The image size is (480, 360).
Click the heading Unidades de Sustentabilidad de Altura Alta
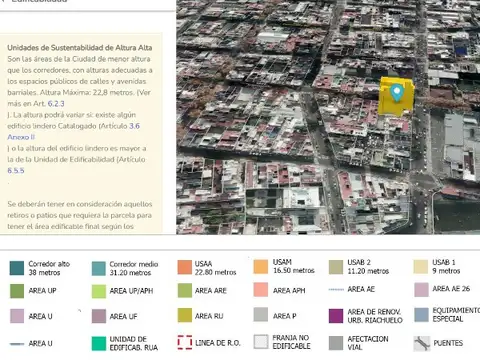point(80,48)
